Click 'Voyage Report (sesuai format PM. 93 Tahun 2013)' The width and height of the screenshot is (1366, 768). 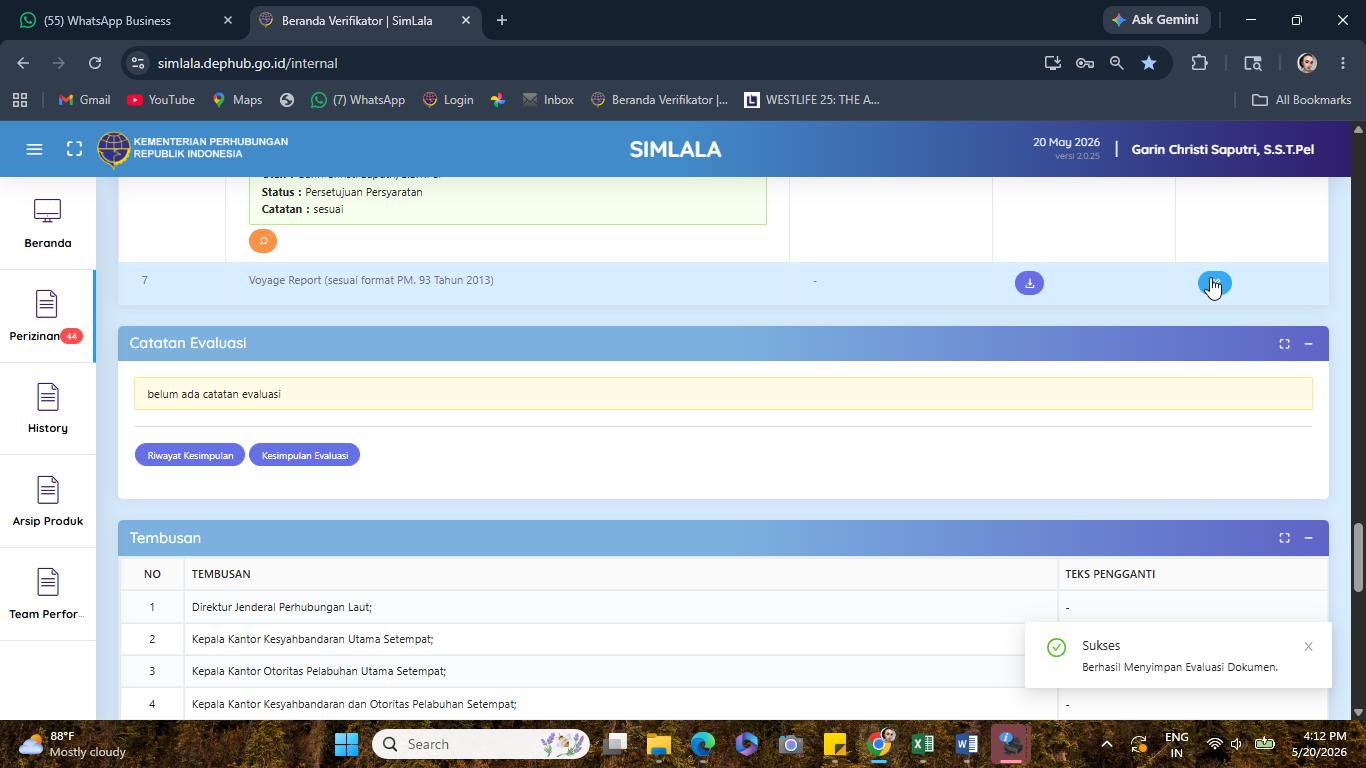(x=371, y=280)
